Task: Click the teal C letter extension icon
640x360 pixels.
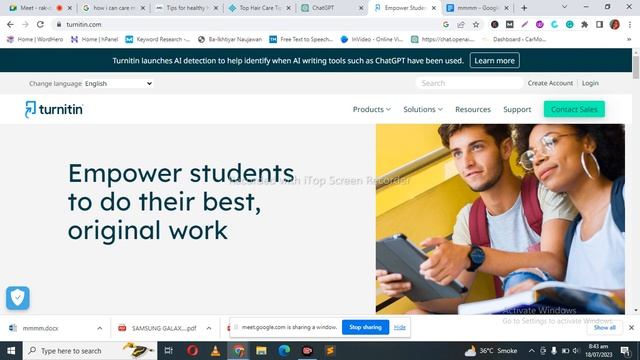Action: click(x=554, y=24)
